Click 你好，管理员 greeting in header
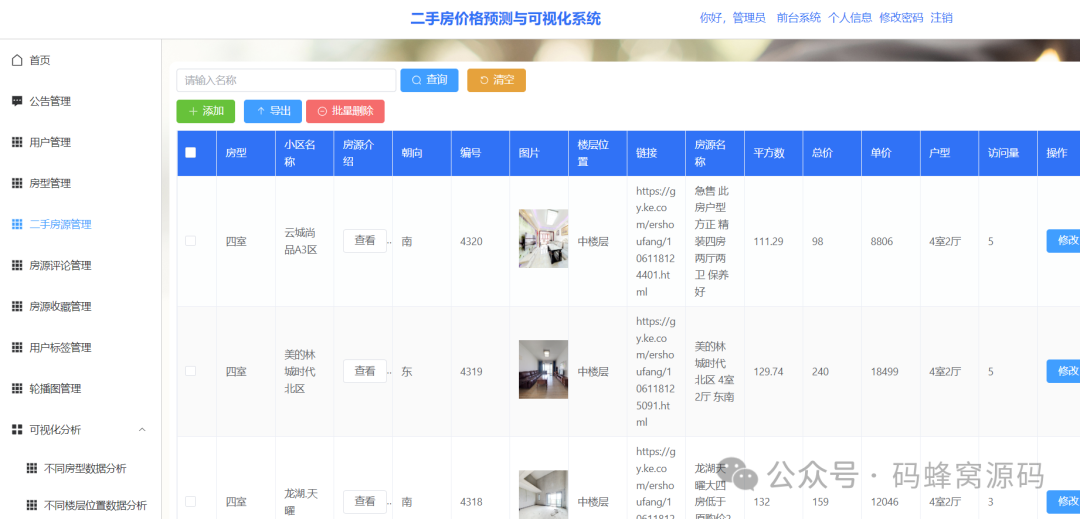1080x519 pixels. tap(732, 18)
